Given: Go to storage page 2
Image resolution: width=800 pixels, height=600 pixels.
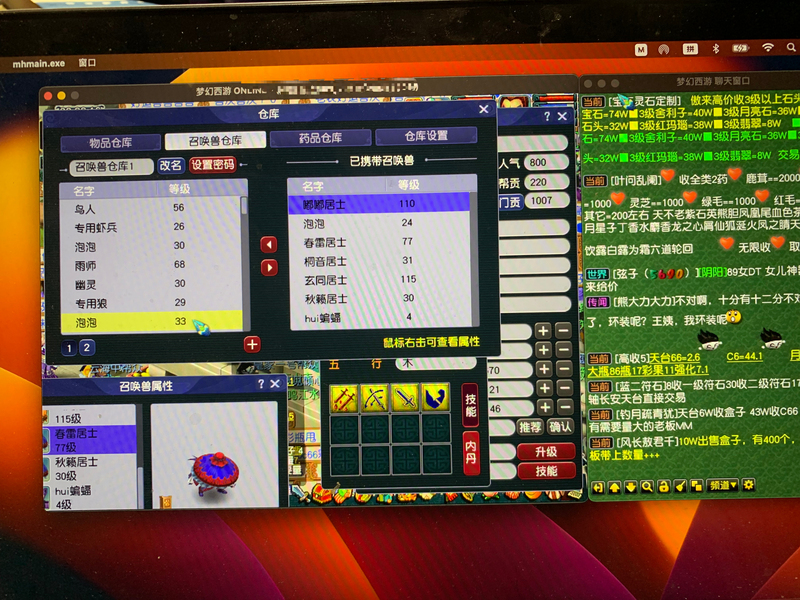Looking at the screenshot, I should (x=87, y=347).
